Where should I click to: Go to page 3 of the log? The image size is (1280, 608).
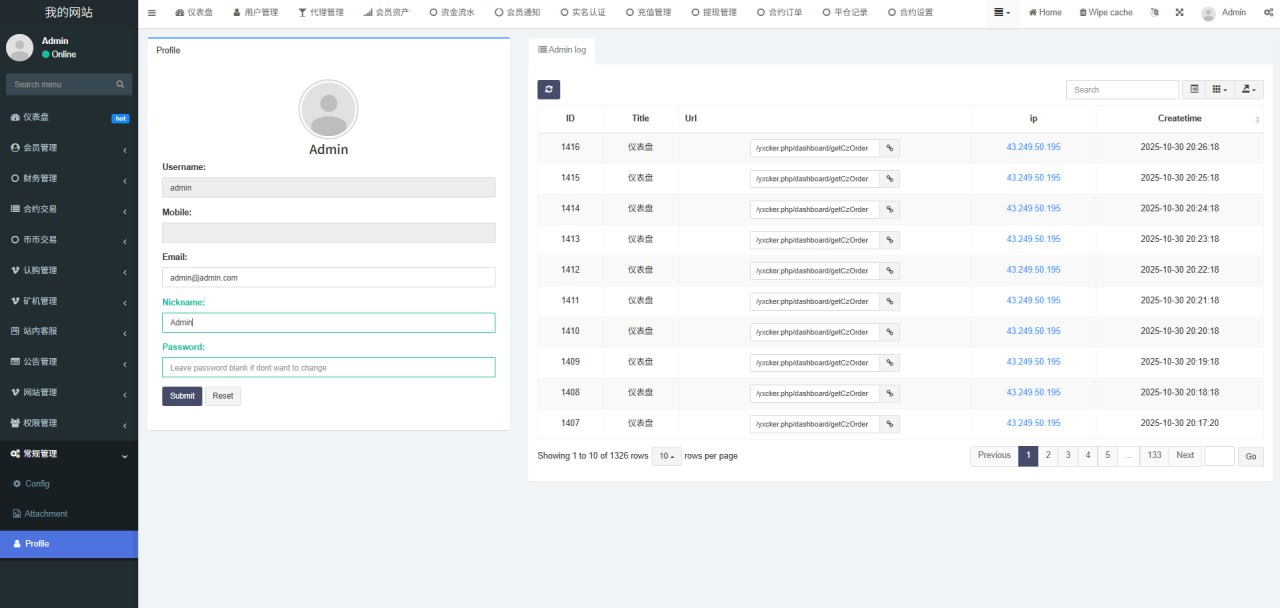(1068, 455)
